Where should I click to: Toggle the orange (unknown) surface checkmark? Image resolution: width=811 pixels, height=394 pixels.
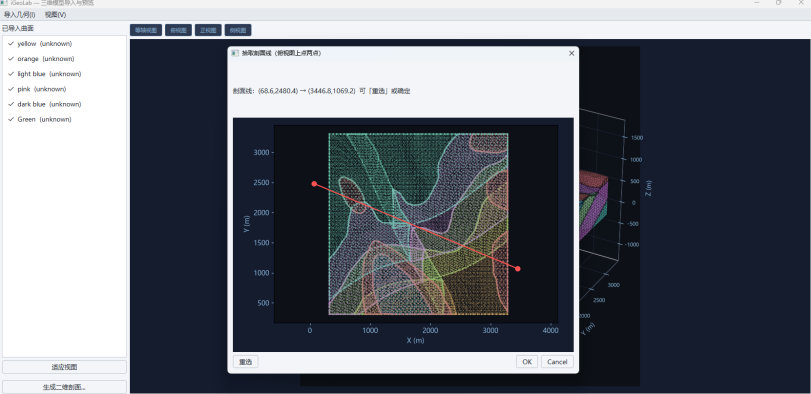(11, 58)
